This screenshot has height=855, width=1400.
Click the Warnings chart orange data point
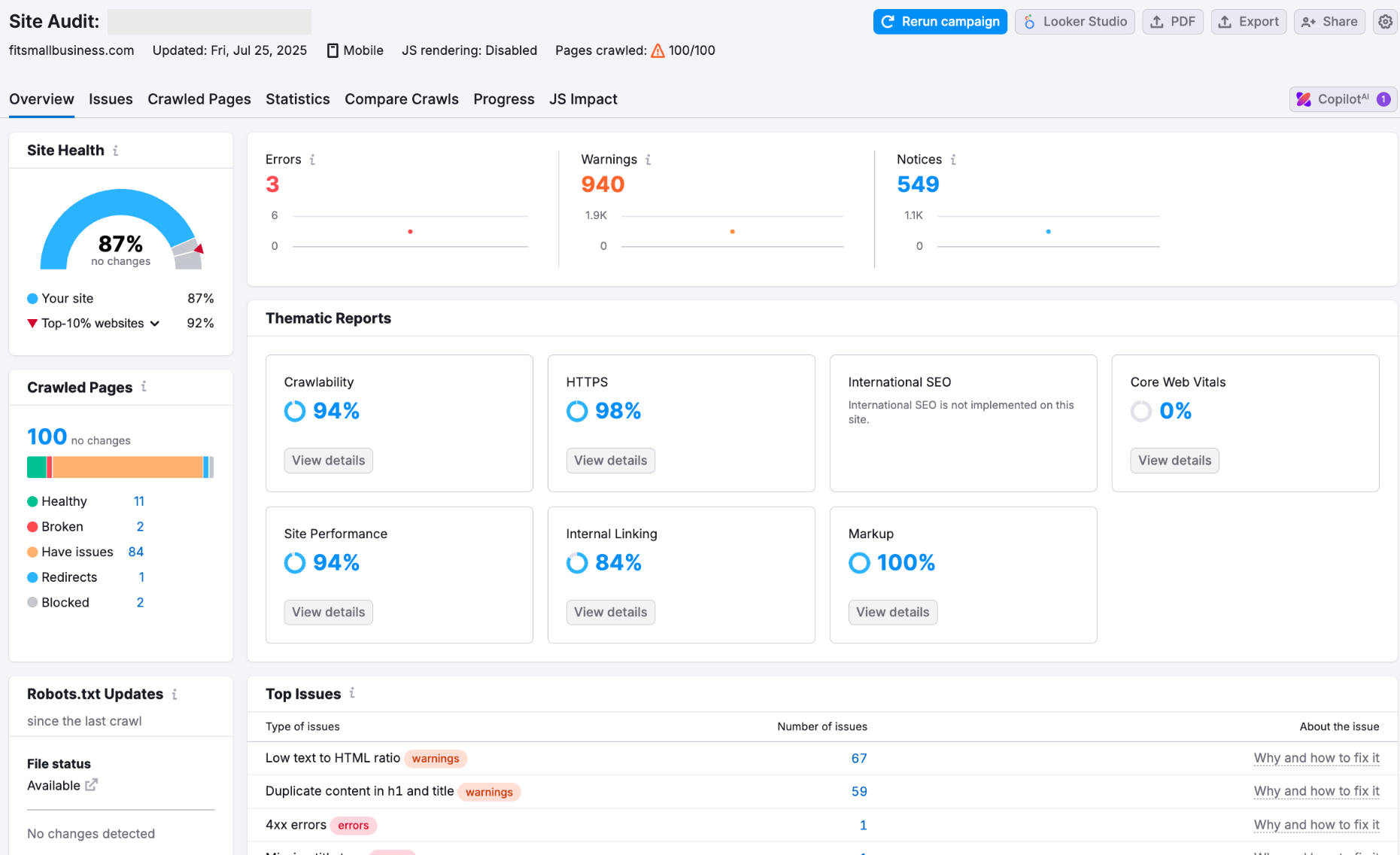pos(732,232)
